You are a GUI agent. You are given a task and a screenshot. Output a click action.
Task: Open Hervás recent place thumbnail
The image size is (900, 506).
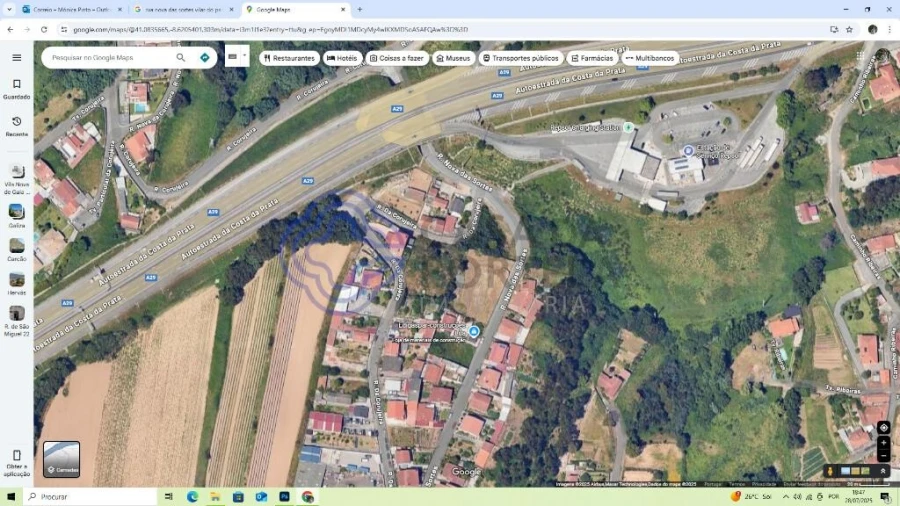click(17, 283)
